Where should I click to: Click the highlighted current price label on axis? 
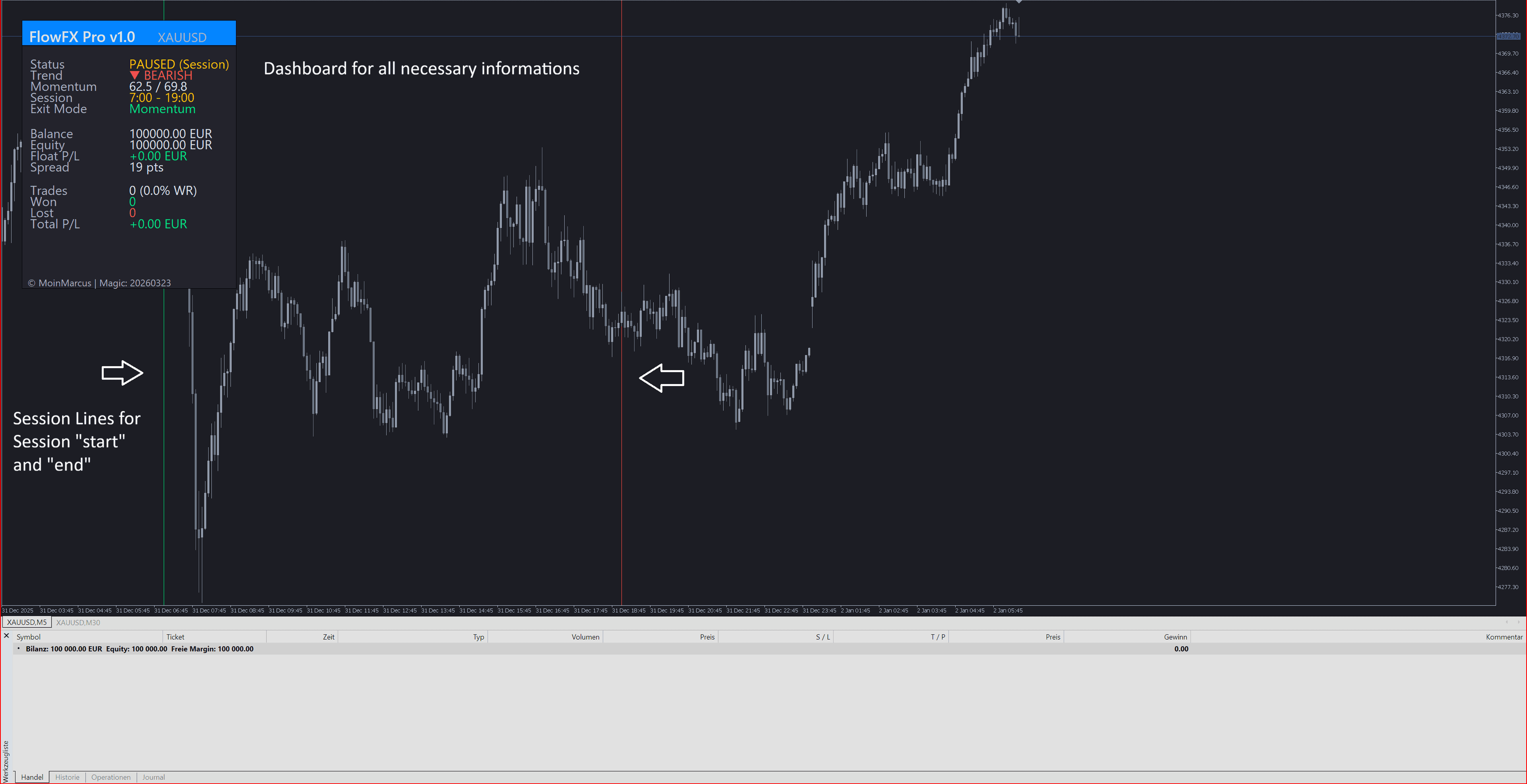(1509, 37)
